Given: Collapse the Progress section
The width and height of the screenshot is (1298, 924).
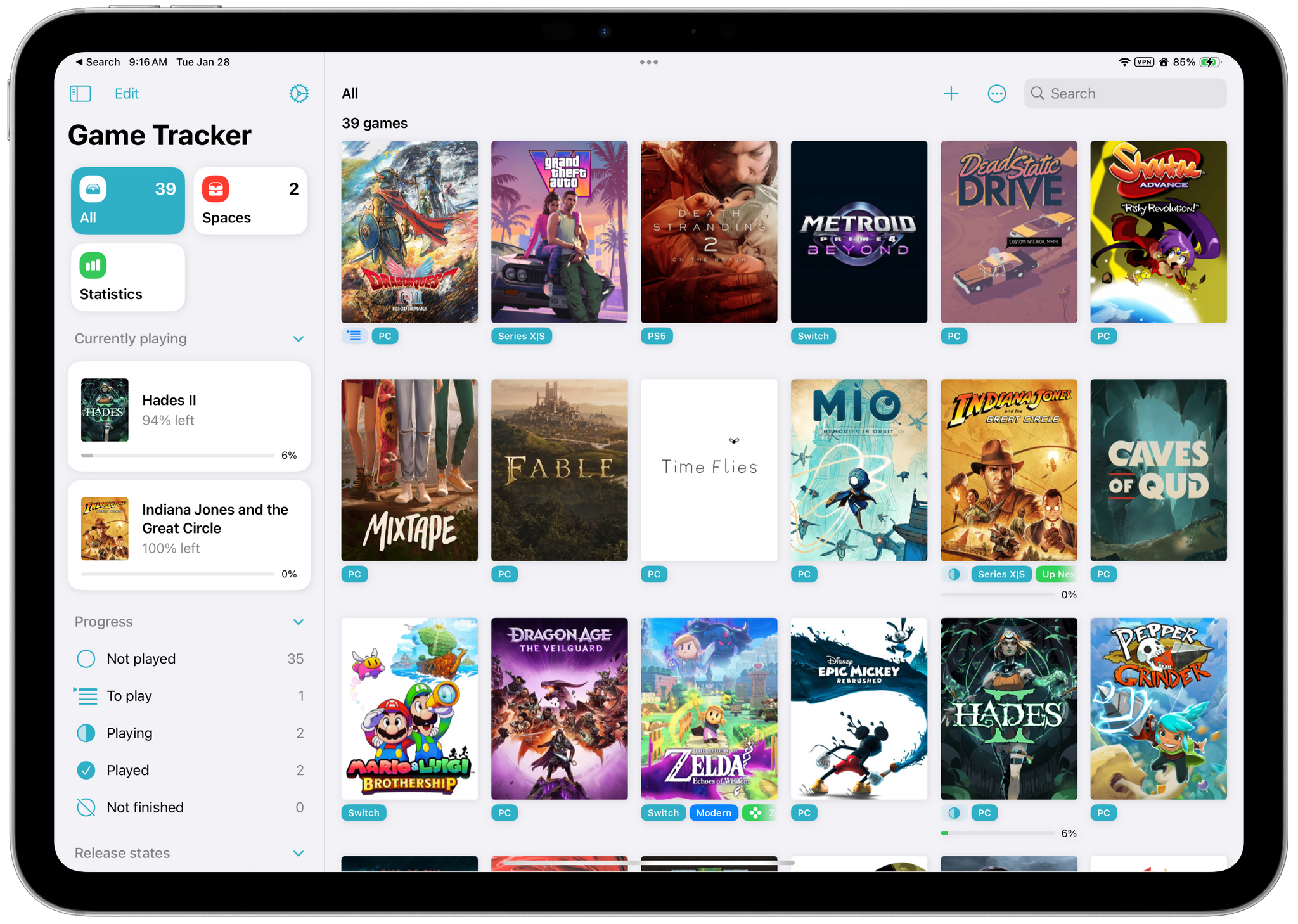Looking at the screenshot, I should click(x=299, y=622).
